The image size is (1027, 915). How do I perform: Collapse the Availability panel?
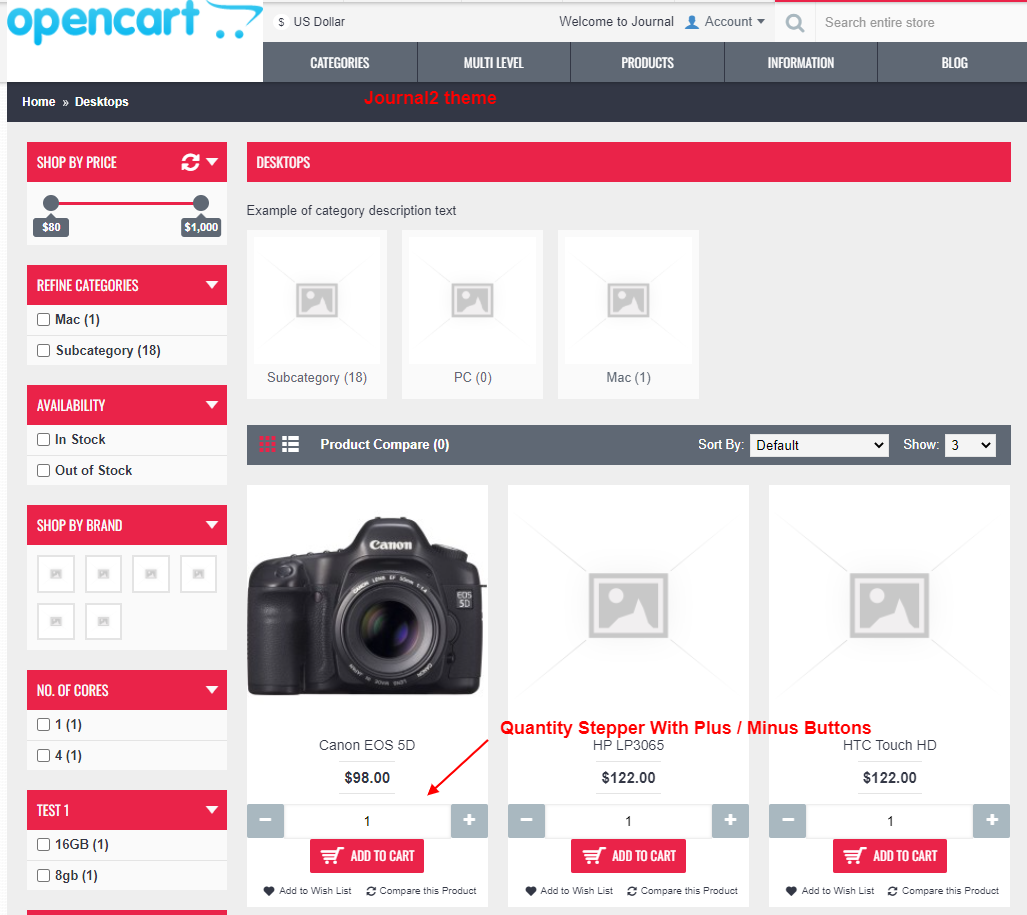[x=212, y=405]
